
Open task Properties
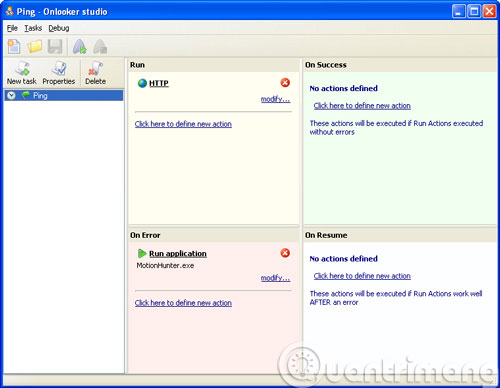click(59, 73)
